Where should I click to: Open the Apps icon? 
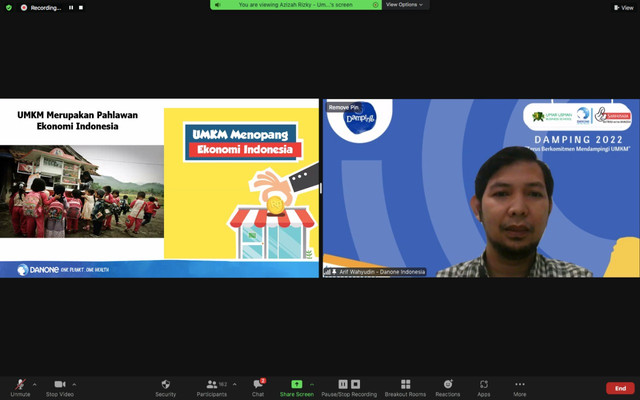coord(484,388)
